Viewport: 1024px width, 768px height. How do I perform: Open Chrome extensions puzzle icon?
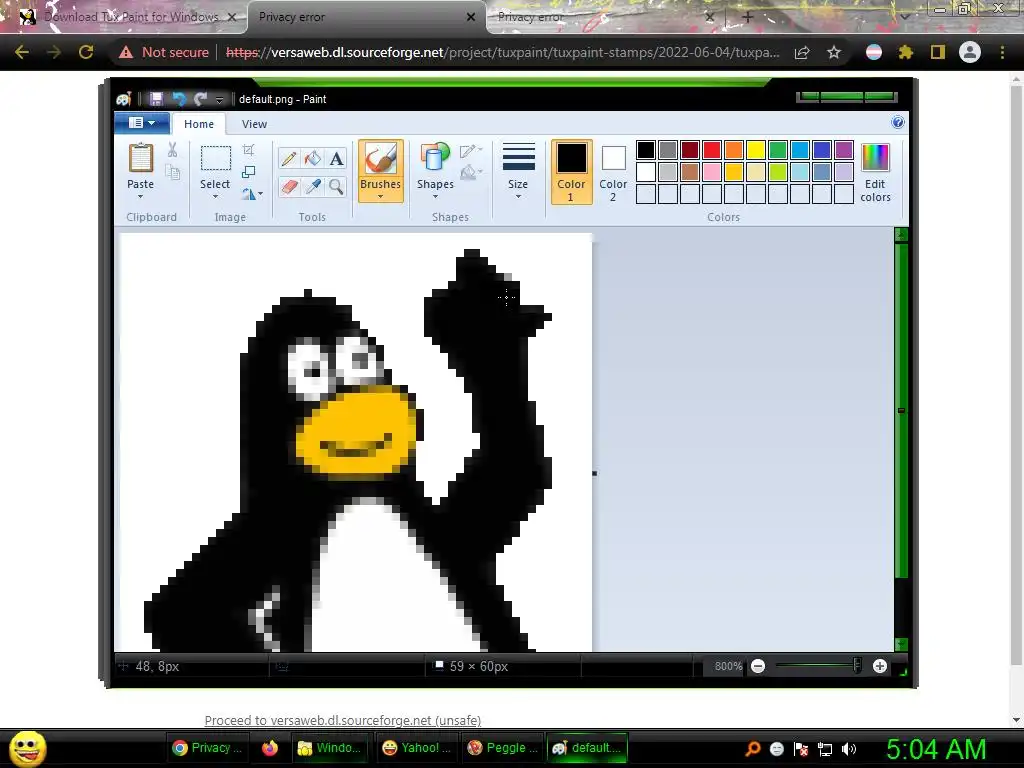[x=905, y=52]
